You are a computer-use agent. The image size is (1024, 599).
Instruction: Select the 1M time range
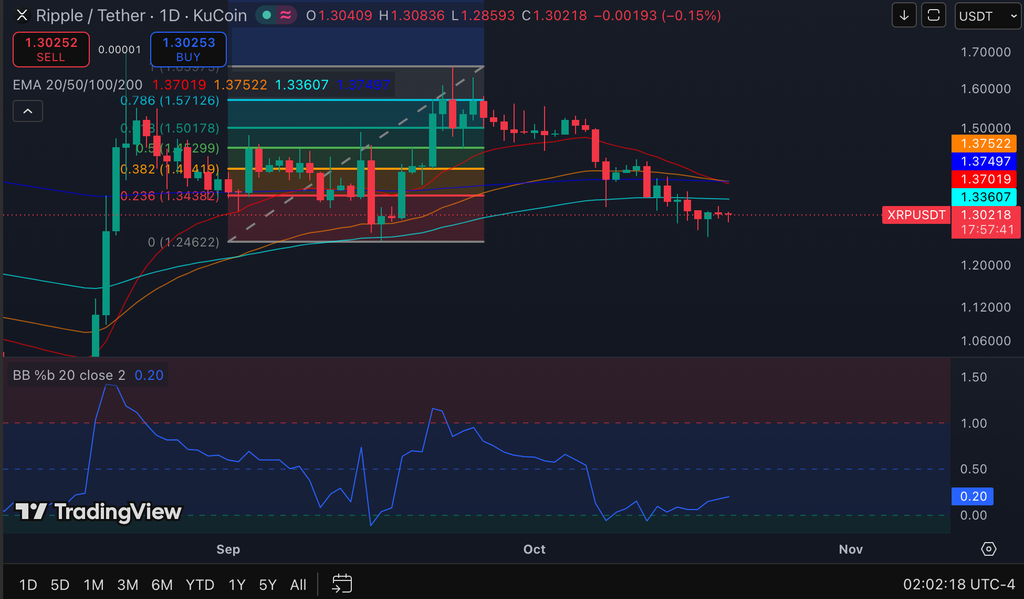click(x=93, y=585)
